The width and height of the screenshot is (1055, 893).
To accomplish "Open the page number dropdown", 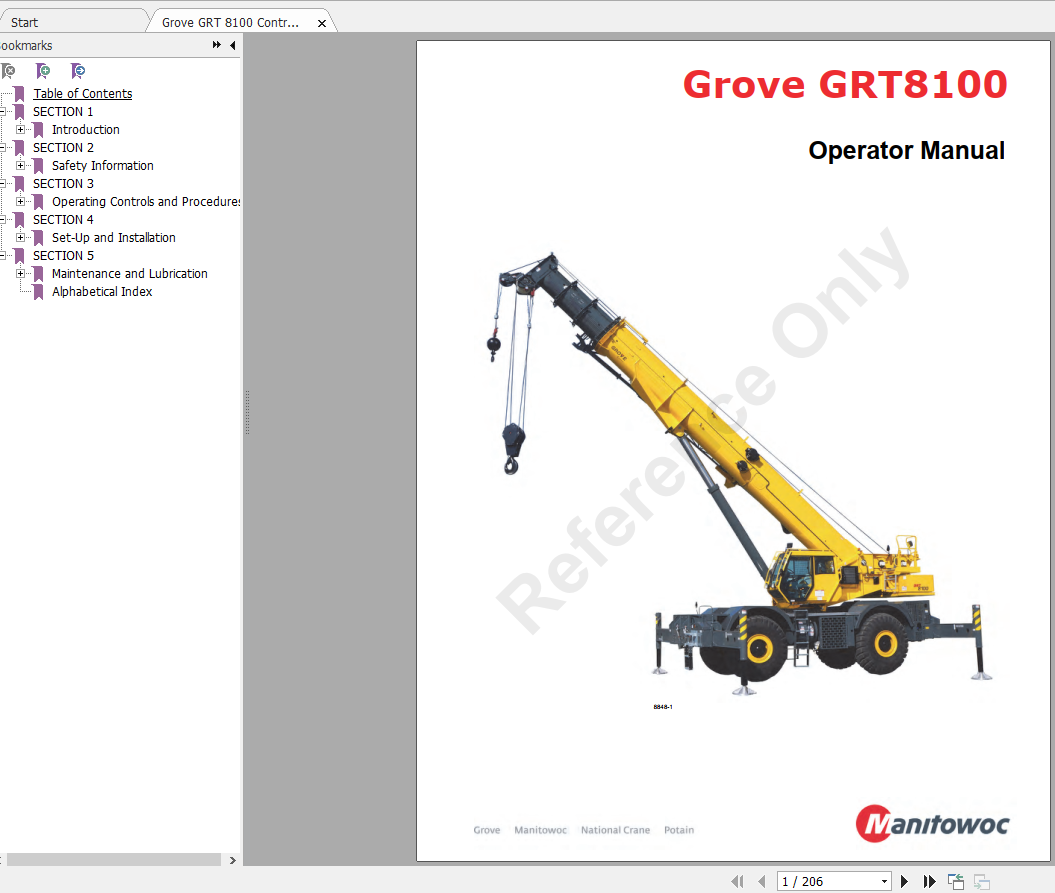I will coord(884,882).
